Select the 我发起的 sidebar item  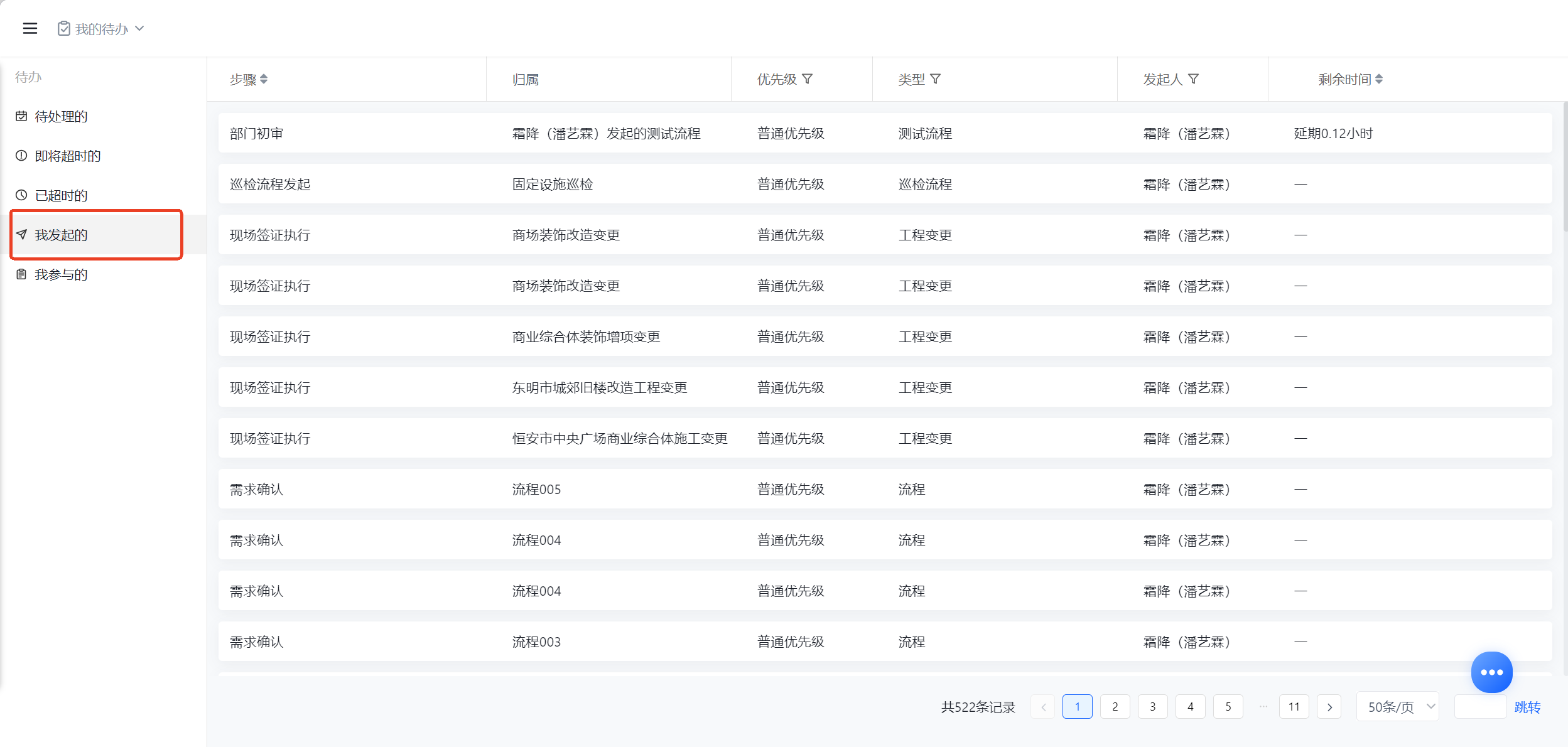click(x=103, y=235)
